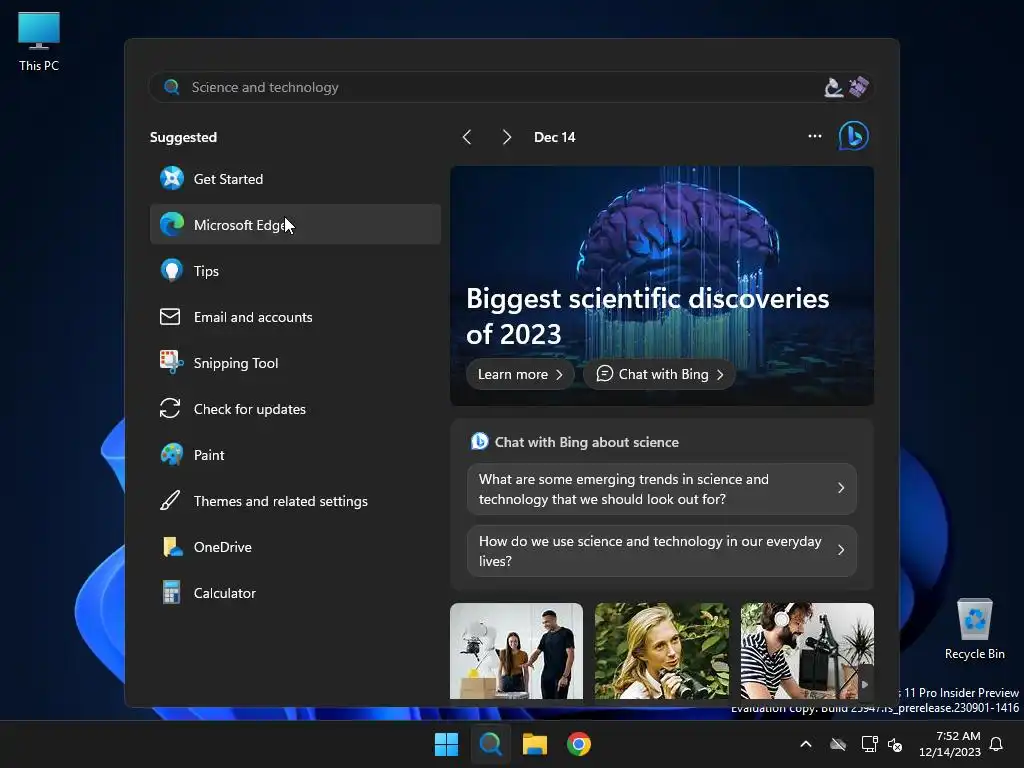The width and height of the screenshot is (1024, 768).
Task: Open the woman with binoculars thumbnail
Action: 662,651
